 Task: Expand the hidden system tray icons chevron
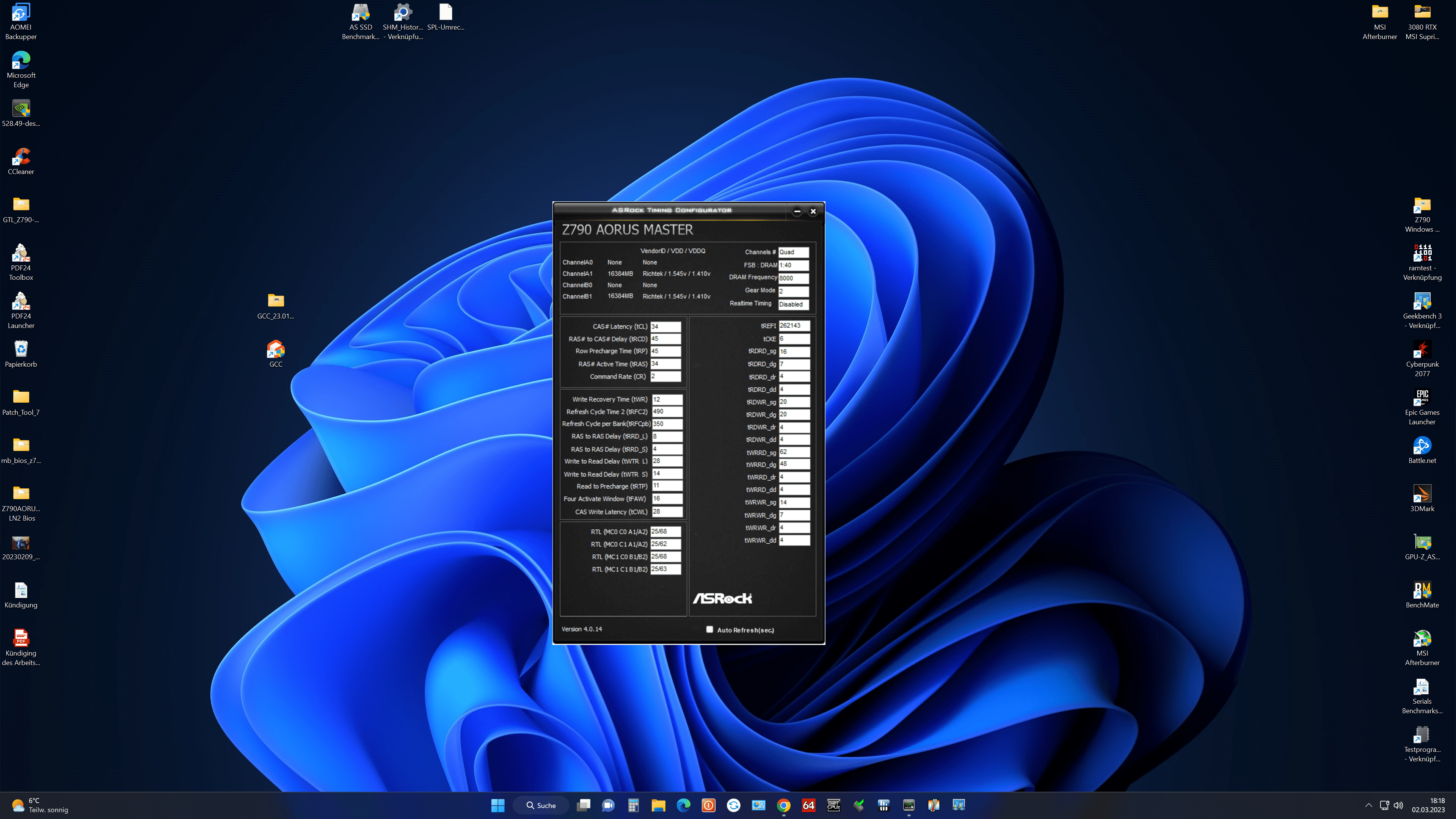(1368, 805)
